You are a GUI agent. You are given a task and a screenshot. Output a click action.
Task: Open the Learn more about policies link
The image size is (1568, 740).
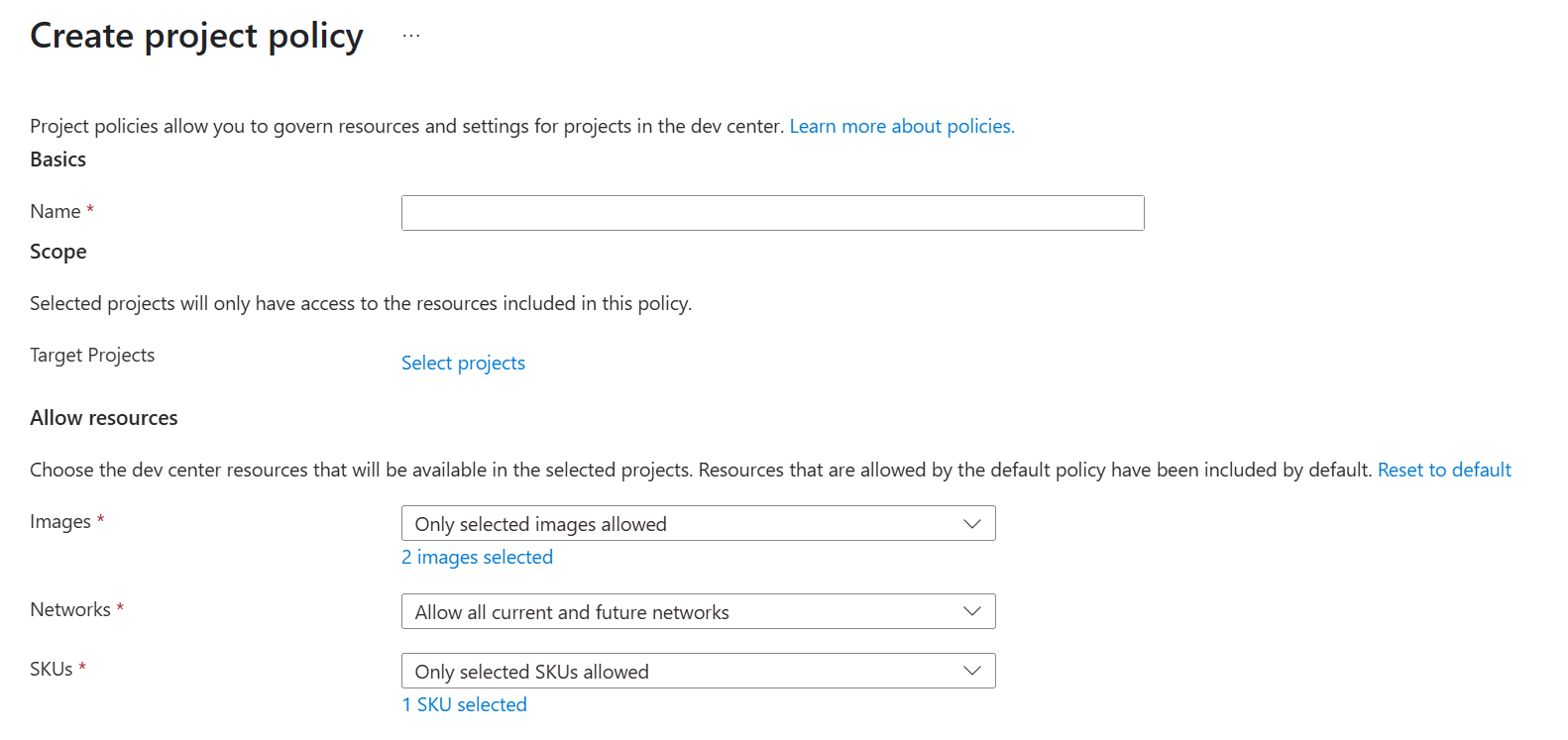[x=902, y=126]
